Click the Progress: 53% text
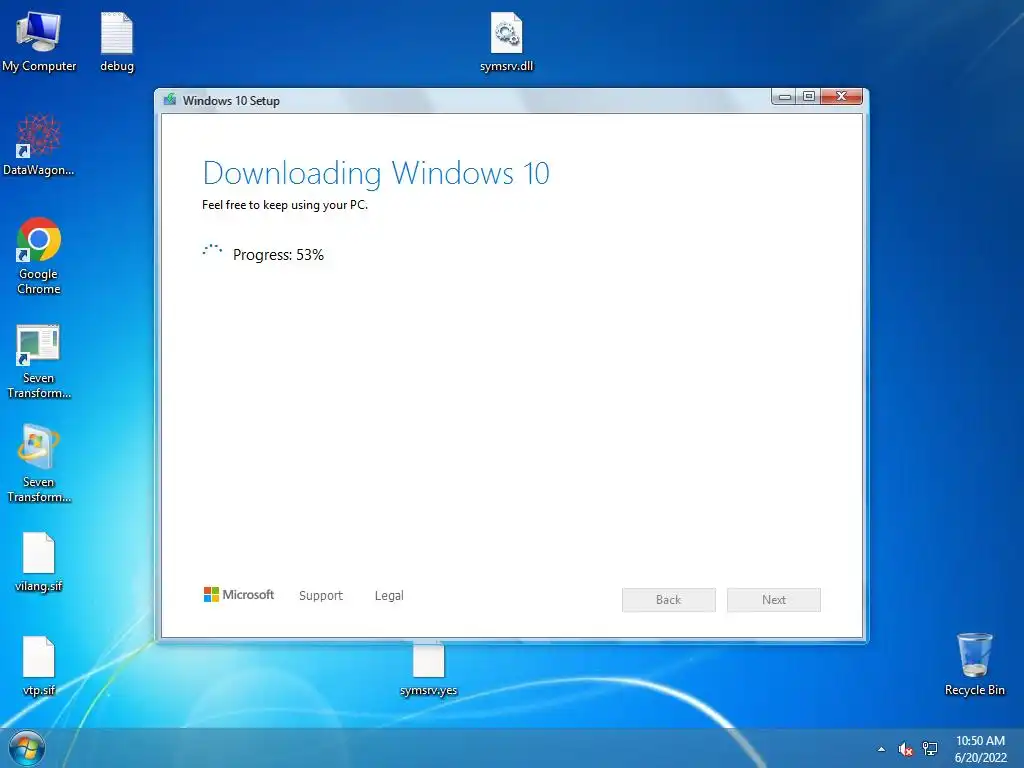Viewport: 1024px width, 768px height. (278, 255)
